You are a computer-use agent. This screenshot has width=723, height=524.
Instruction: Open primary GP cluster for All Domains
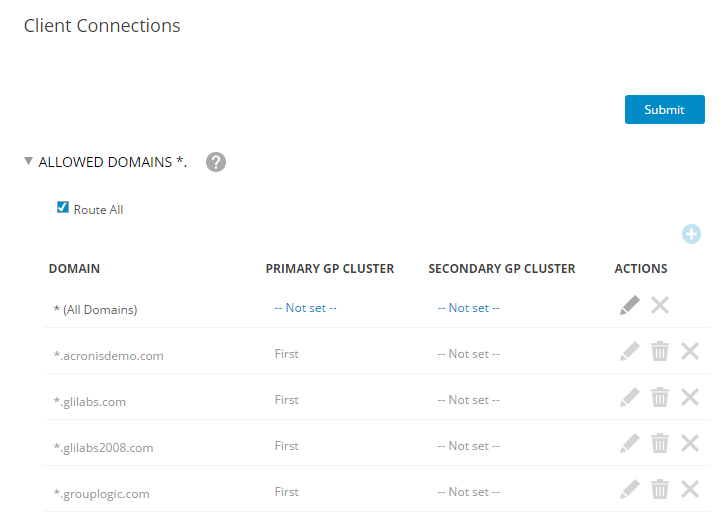click(x=305, y=308)
